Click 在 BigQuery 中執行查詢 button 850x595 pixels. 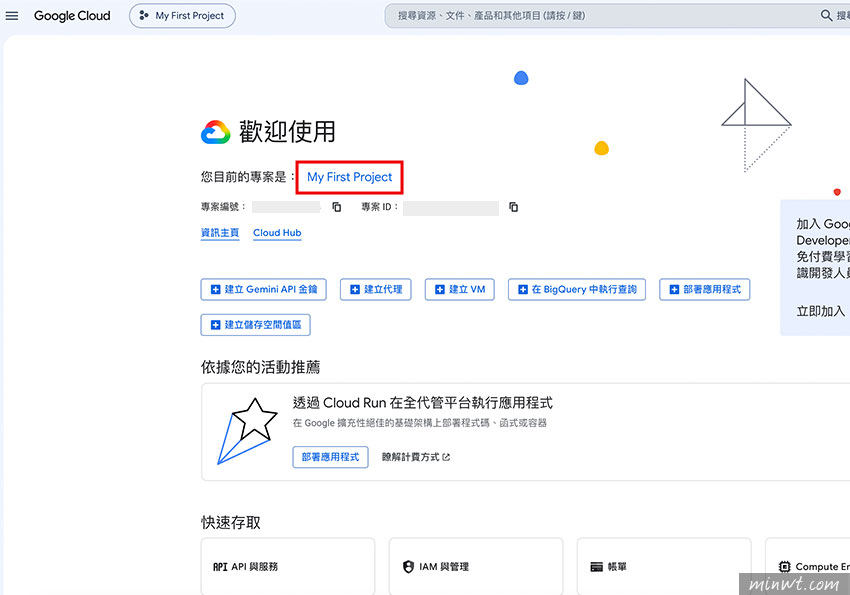(x=577, y=289)
